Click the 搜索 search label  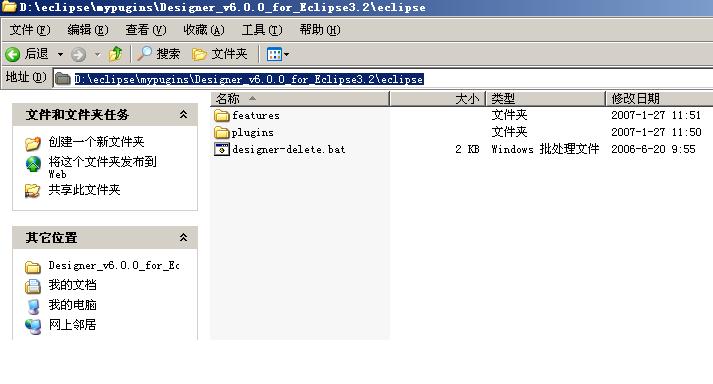[168, 54]
